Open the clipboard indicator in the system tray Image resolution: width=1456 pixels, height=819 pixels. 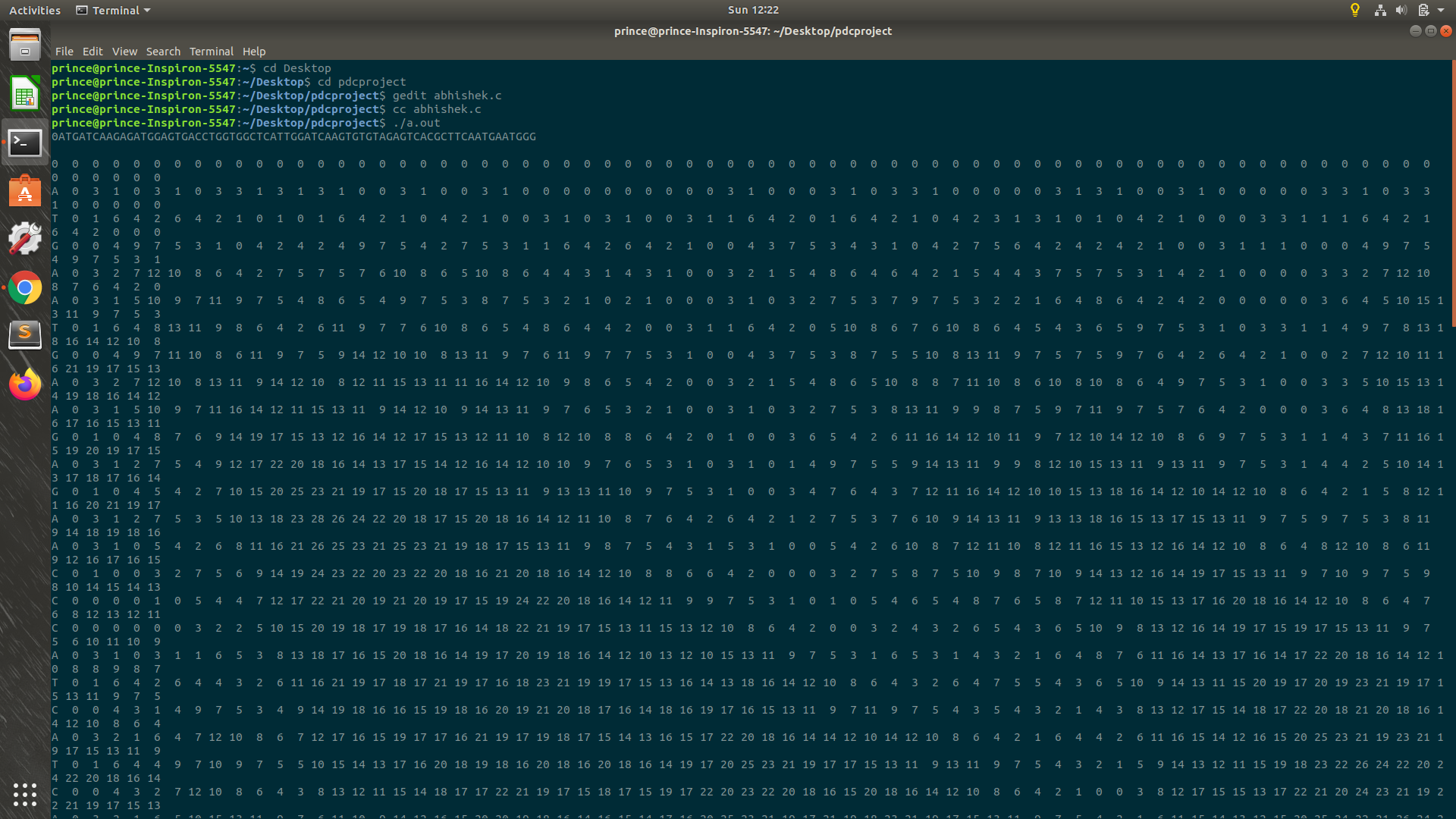pos(1424,10)
